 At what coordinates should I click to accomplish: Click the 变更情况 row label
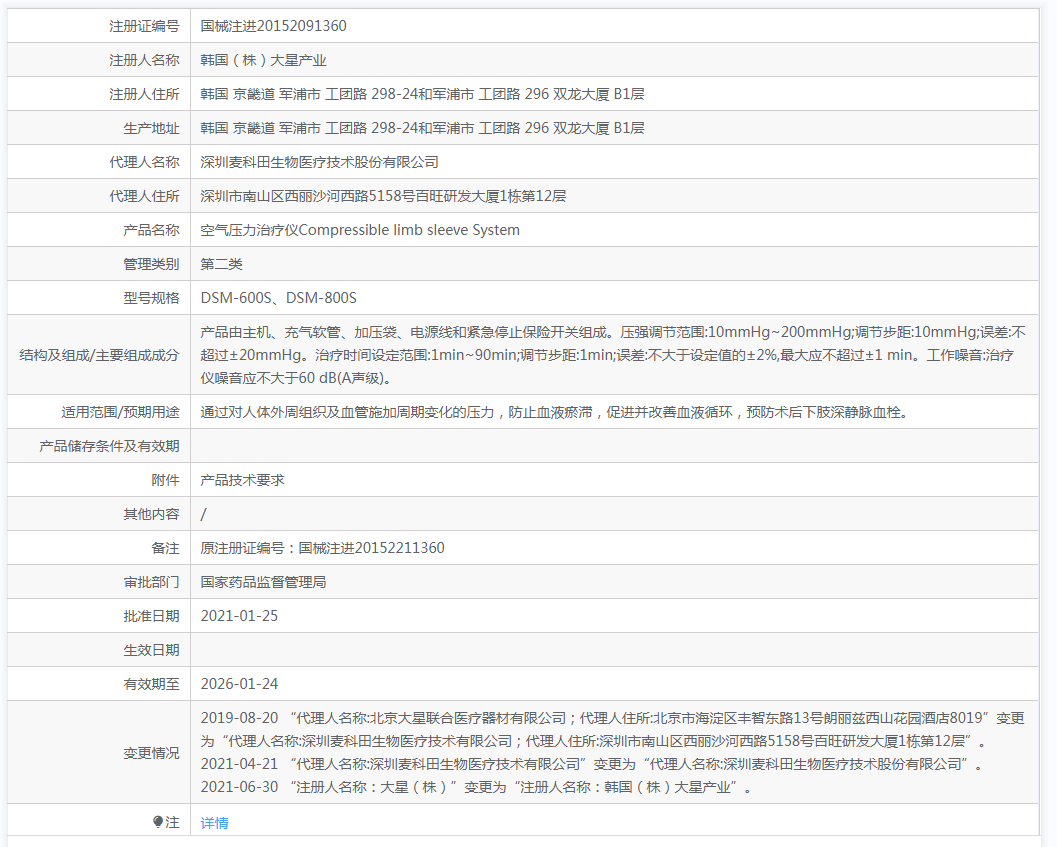pyautogui.click(x=151, y=753)
